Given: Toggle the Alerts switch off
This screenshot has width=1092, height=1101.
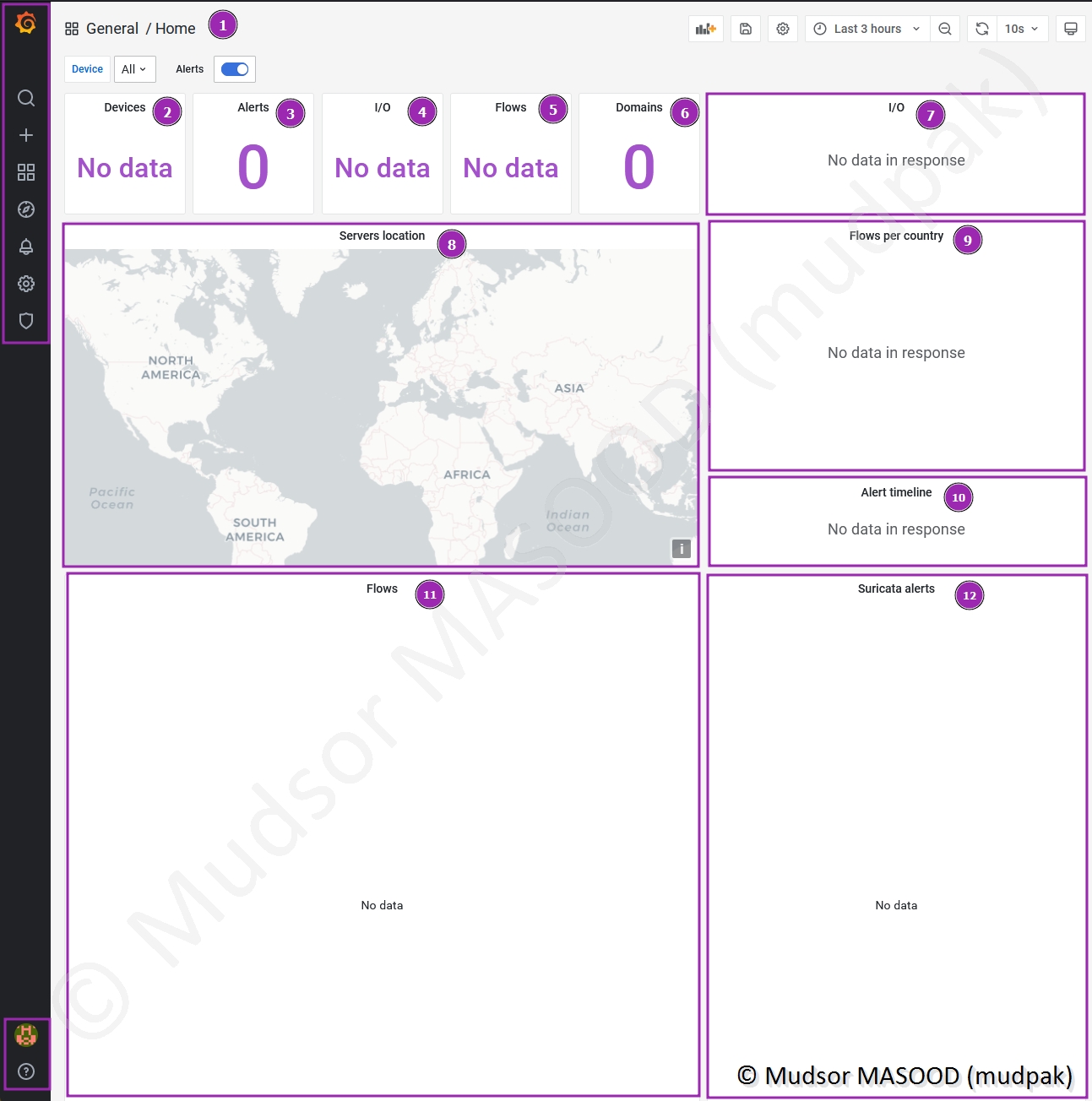Looking at the screenshot, I should [235, 69].
